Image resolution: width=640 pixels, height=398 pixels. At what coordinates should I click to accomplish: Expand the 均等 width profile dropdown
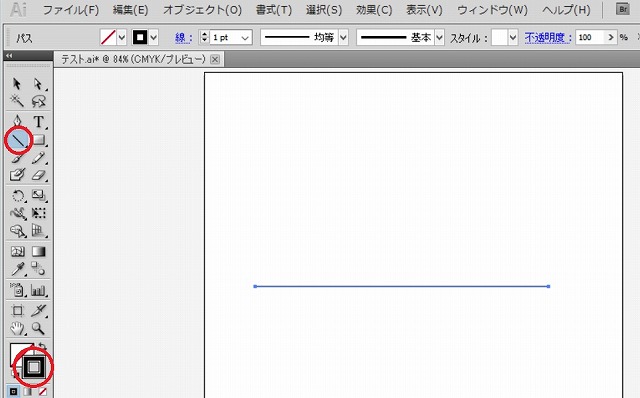[x=343, y=38]
